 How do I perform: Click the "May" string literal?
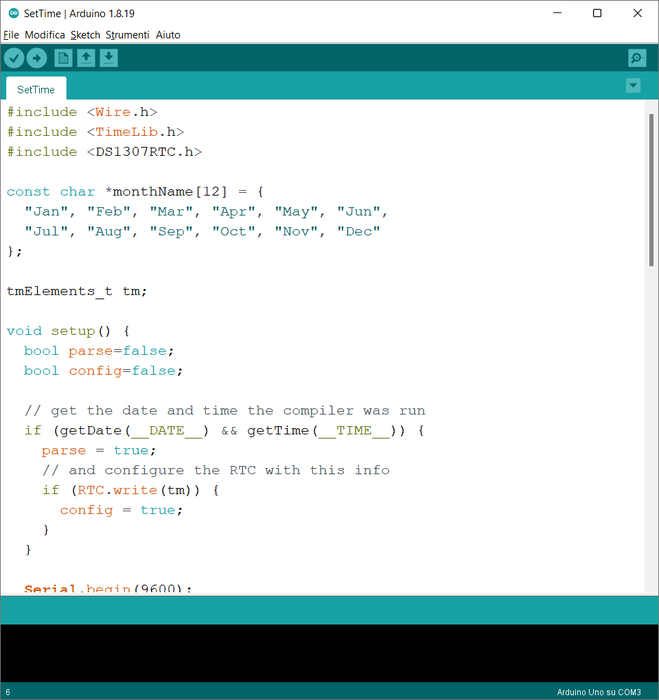click(x=296, y=212)
